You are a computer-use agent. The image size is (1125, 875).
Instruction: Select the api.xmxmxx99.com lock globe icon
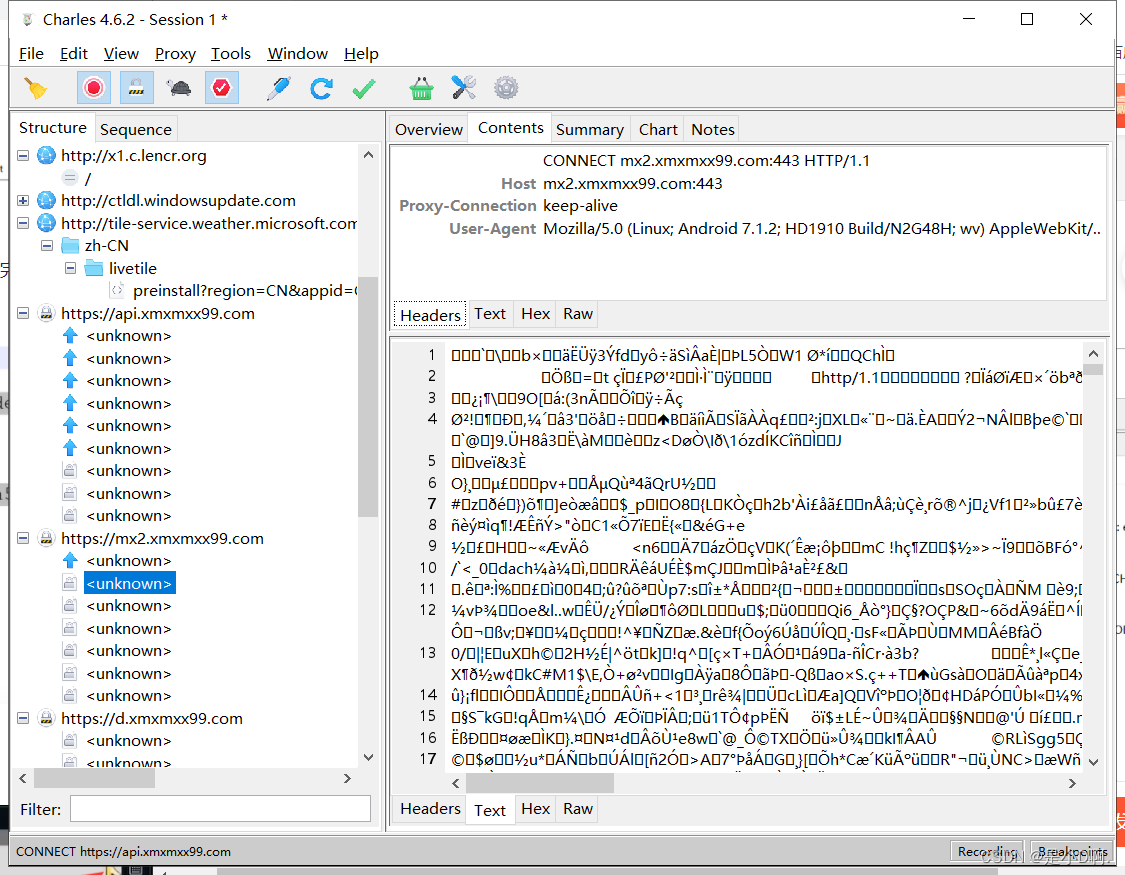[x=46, y=313]
